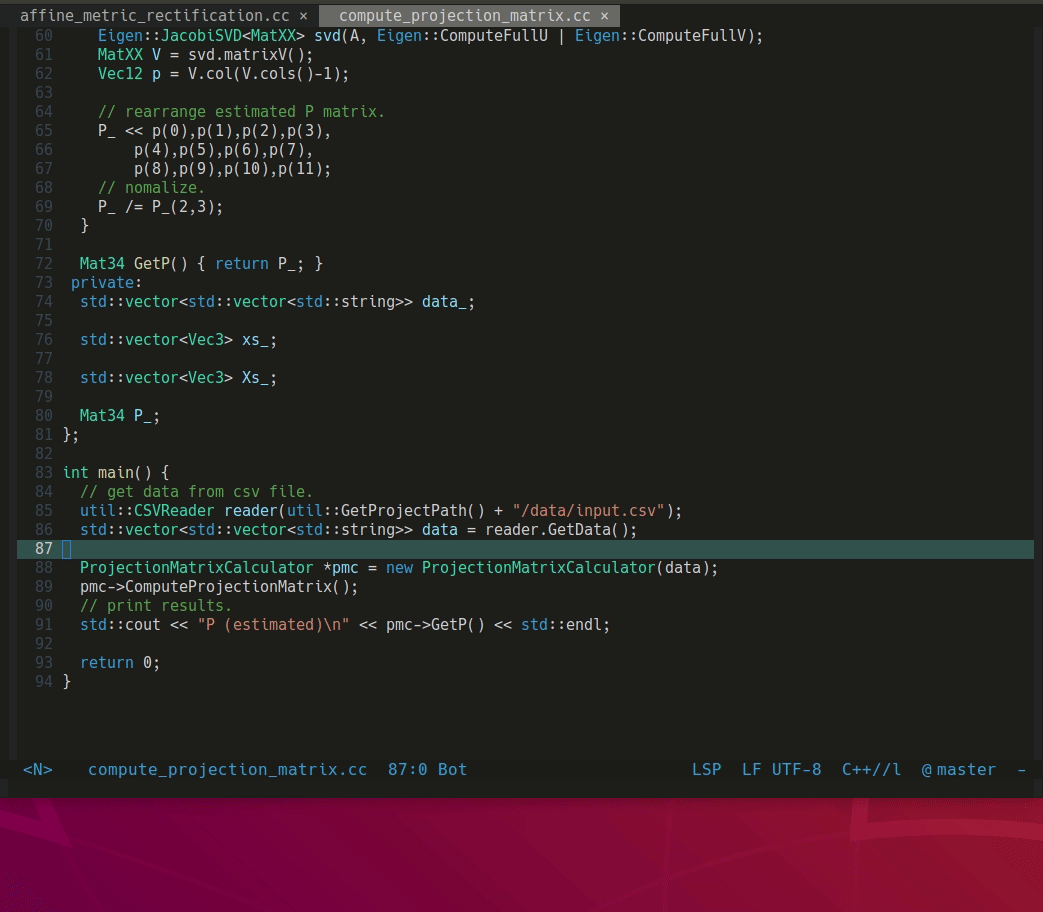
Task: Click the @master git branch indicator
Action: tap(959, 770)
